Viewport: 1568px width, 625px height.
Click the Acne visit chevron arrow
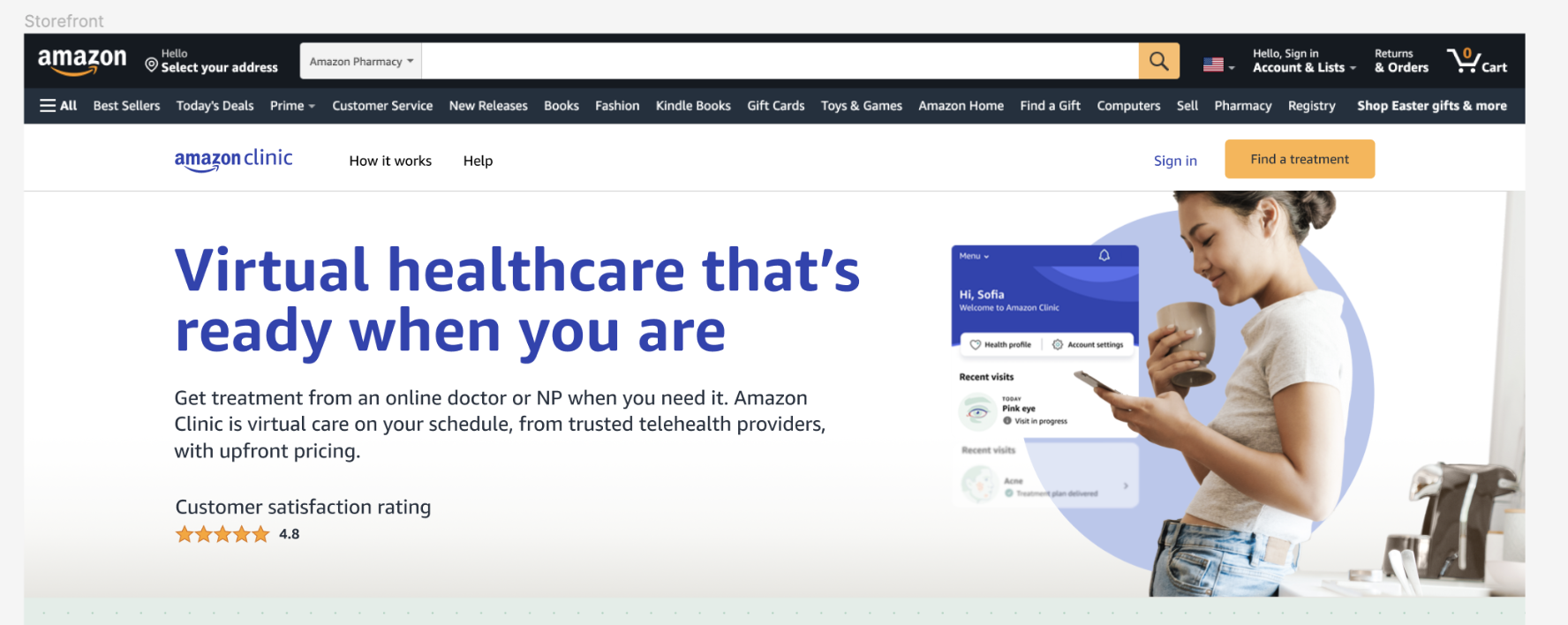coord(1126,486)
